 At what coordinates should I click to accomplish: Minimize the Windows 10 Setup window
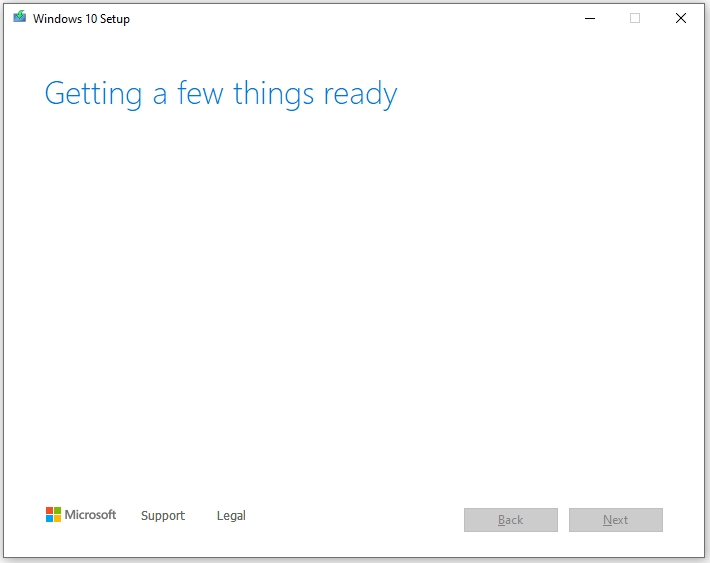[x=590, y=19]
